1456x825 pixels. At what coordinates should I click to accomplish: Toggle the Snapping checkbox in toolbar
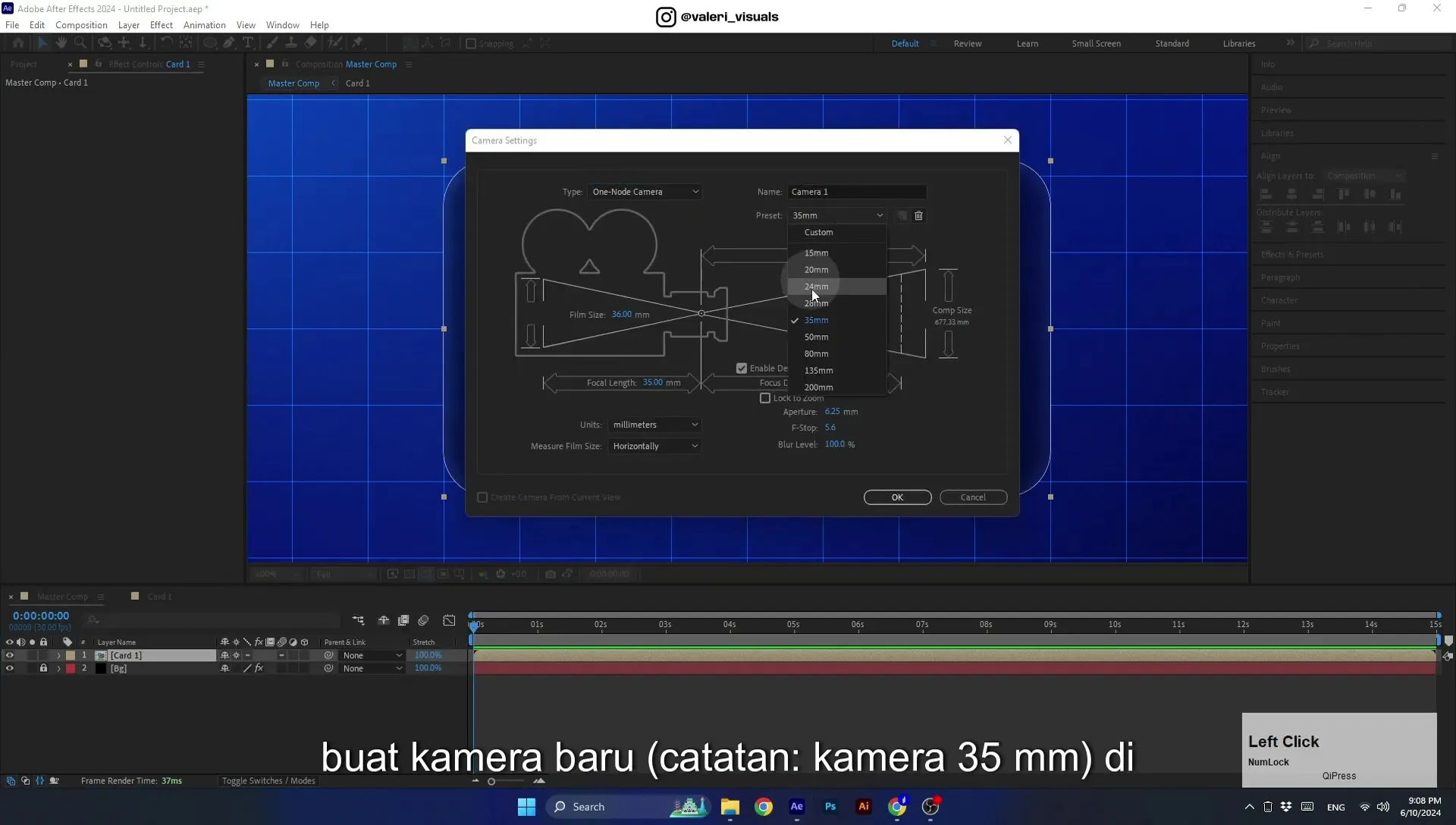click(471, 44)
